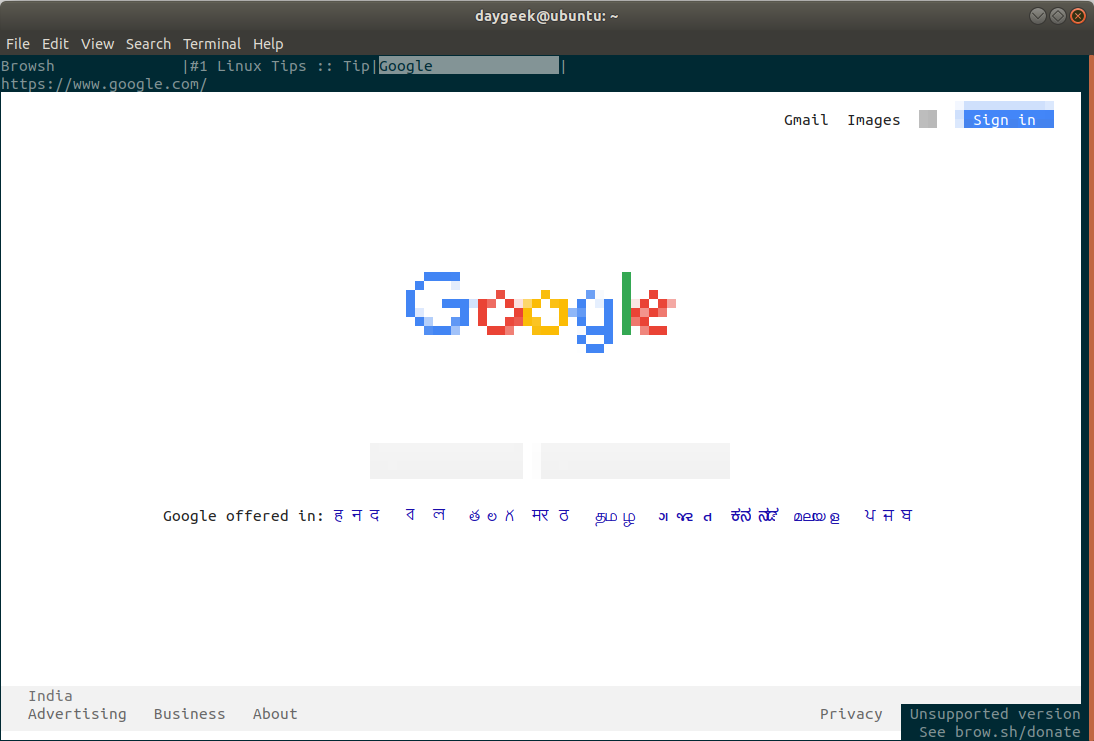Choose the Gujarati language link
This screenshot has width=1094, height=741.
coord(685,516)
